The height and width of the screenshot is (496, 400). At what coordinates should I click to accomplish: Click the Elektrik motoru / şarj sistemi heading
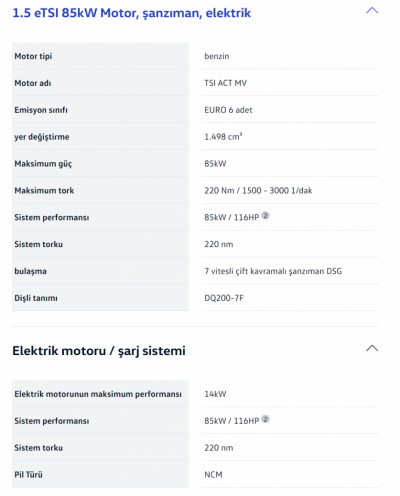tap(99, 351)
